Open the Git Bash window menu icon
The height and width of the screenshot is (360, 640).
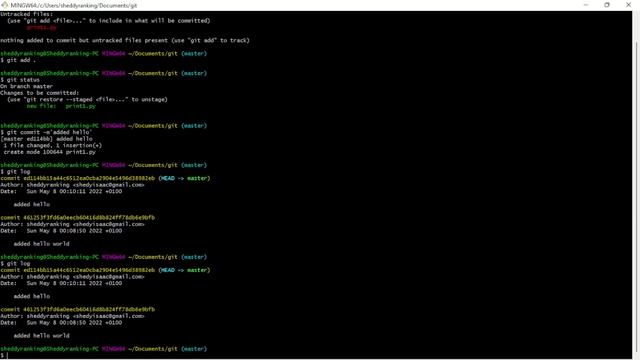4,5
